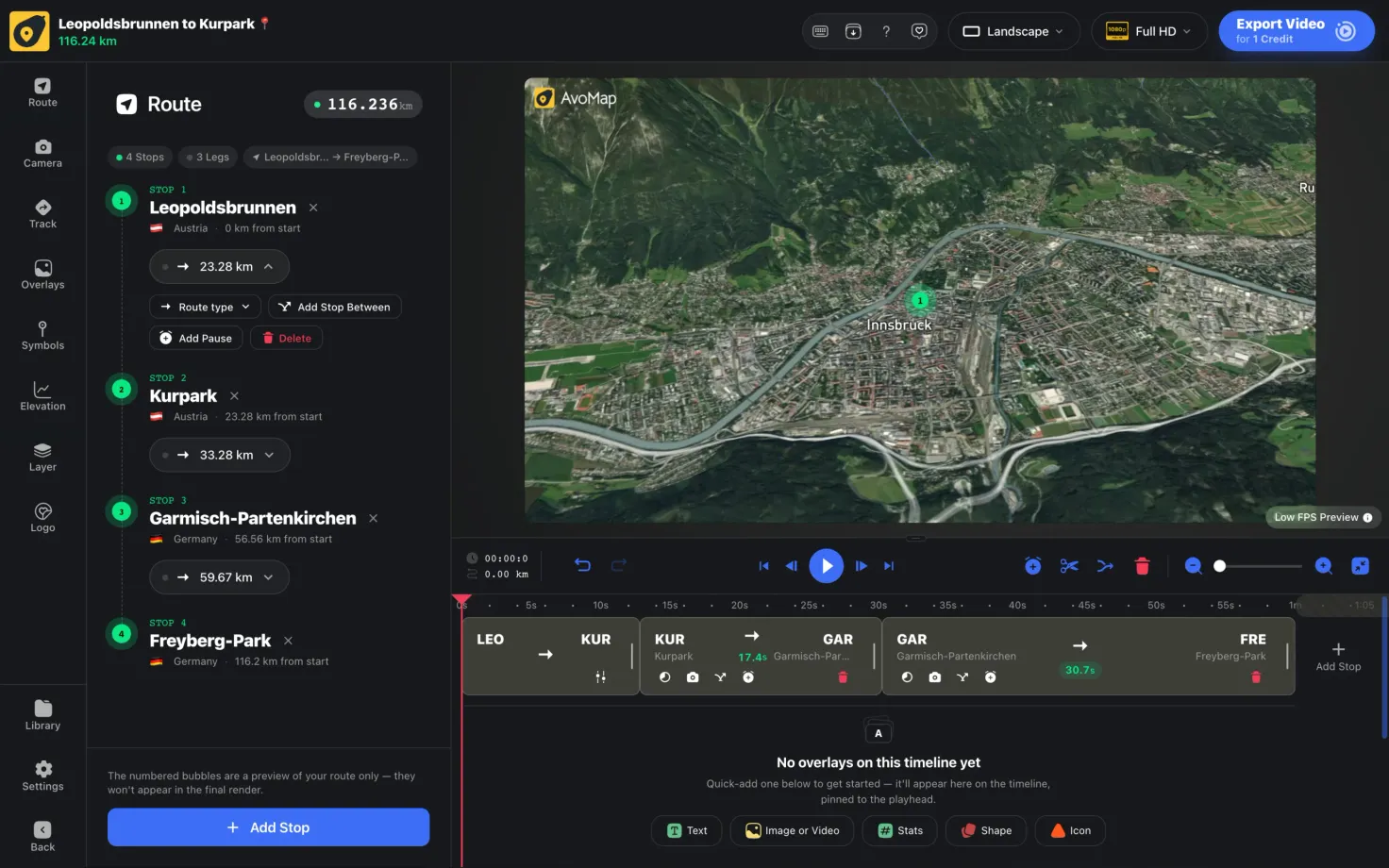This screenshot has width=1389, height=868.
Task: Click the speed icon on GAR-FRE segment
Action: pyautogui.click(x=907, y=677)
